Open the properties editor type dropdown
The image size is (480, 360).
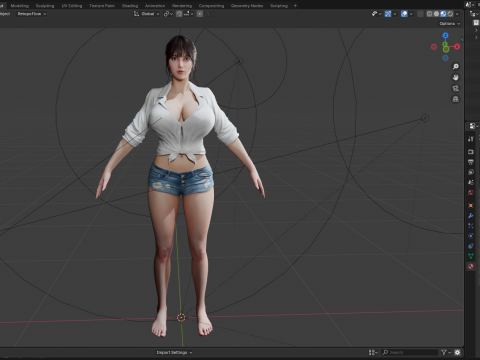(474, 126)
